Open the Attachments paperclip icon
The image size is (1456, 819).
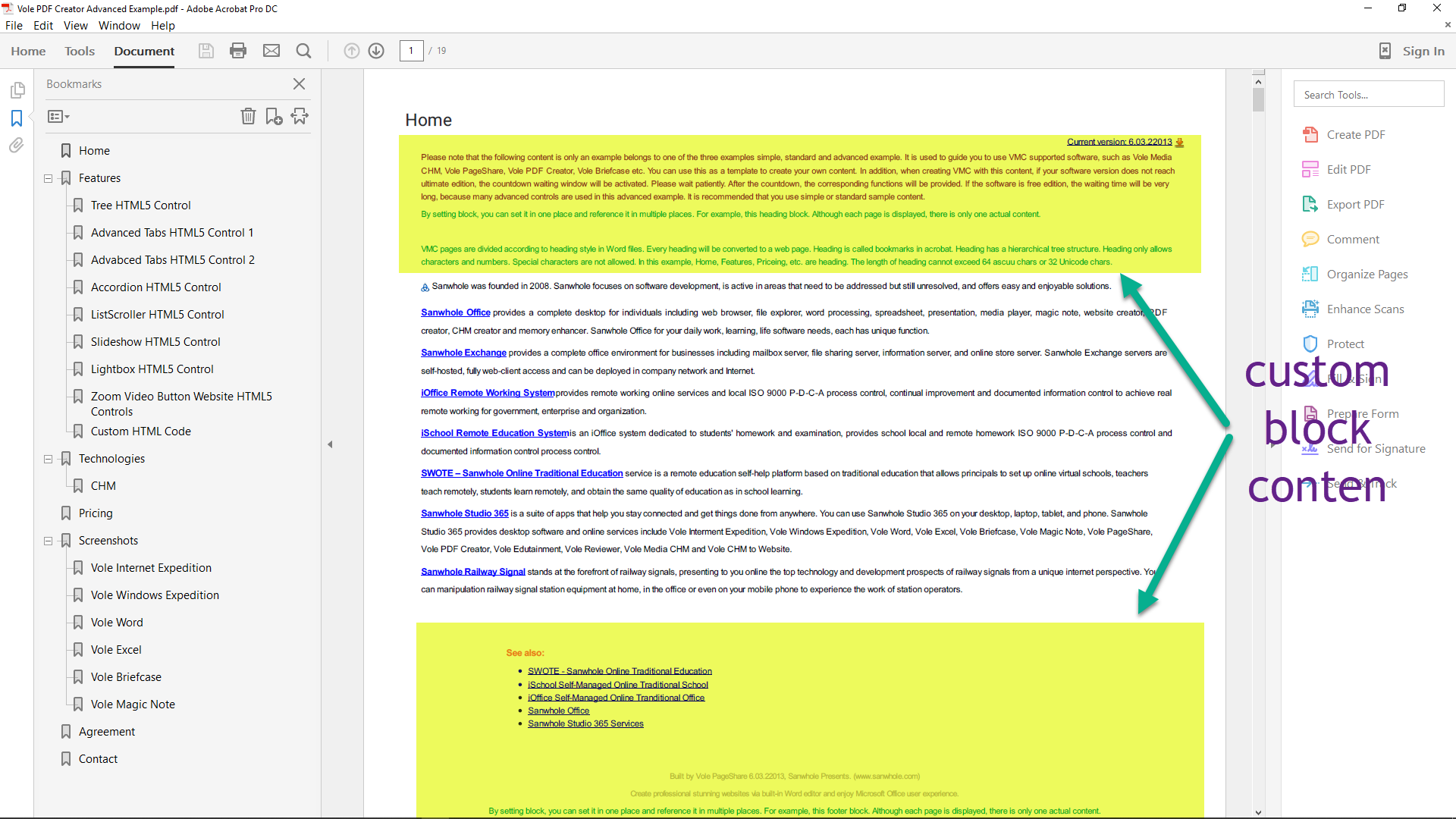pos(17,146)
